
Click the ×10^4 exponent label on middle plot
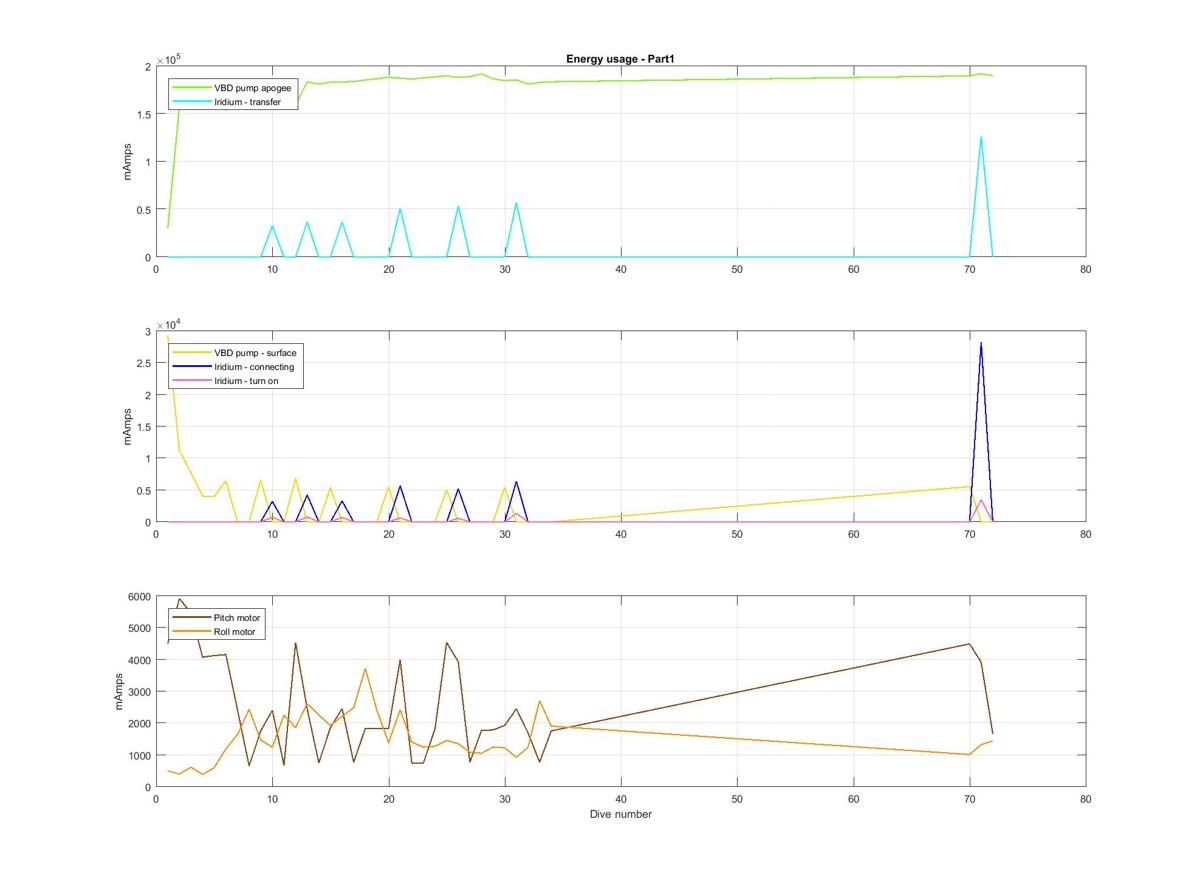[167, 324]
